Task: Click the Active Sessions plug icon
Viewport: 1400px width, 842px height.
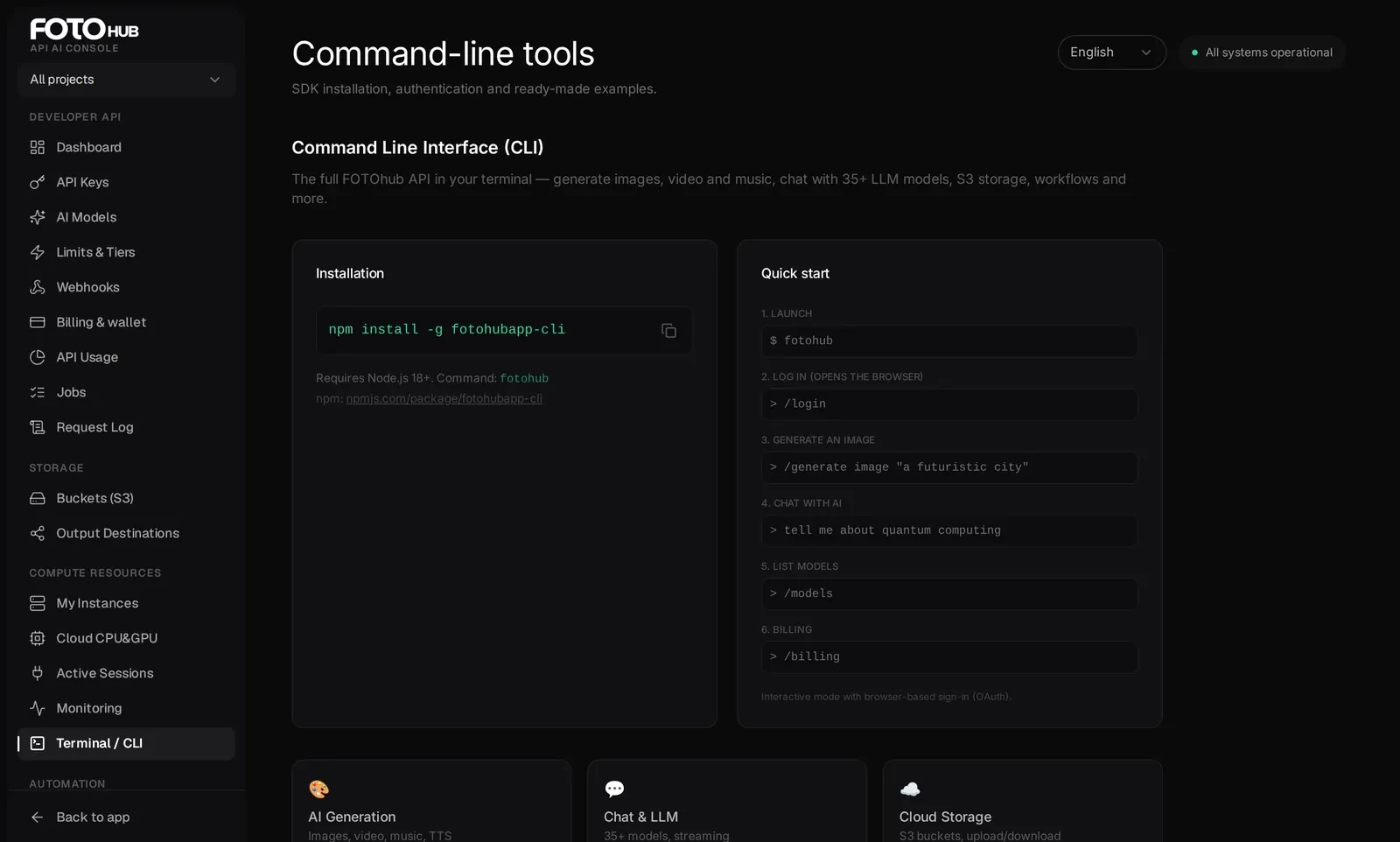Action: 38,673
